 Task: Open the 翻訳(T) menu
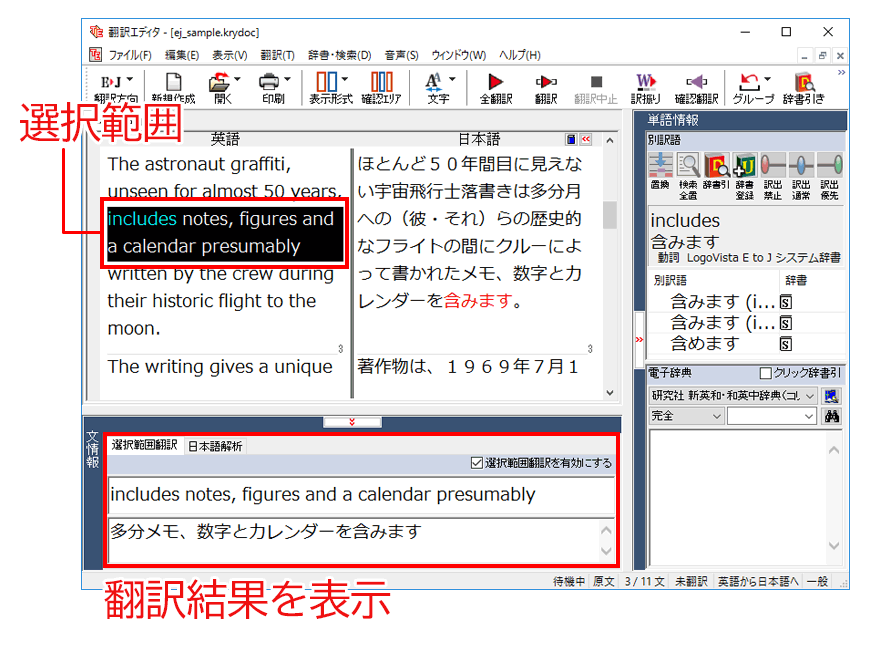click(278, 55)
